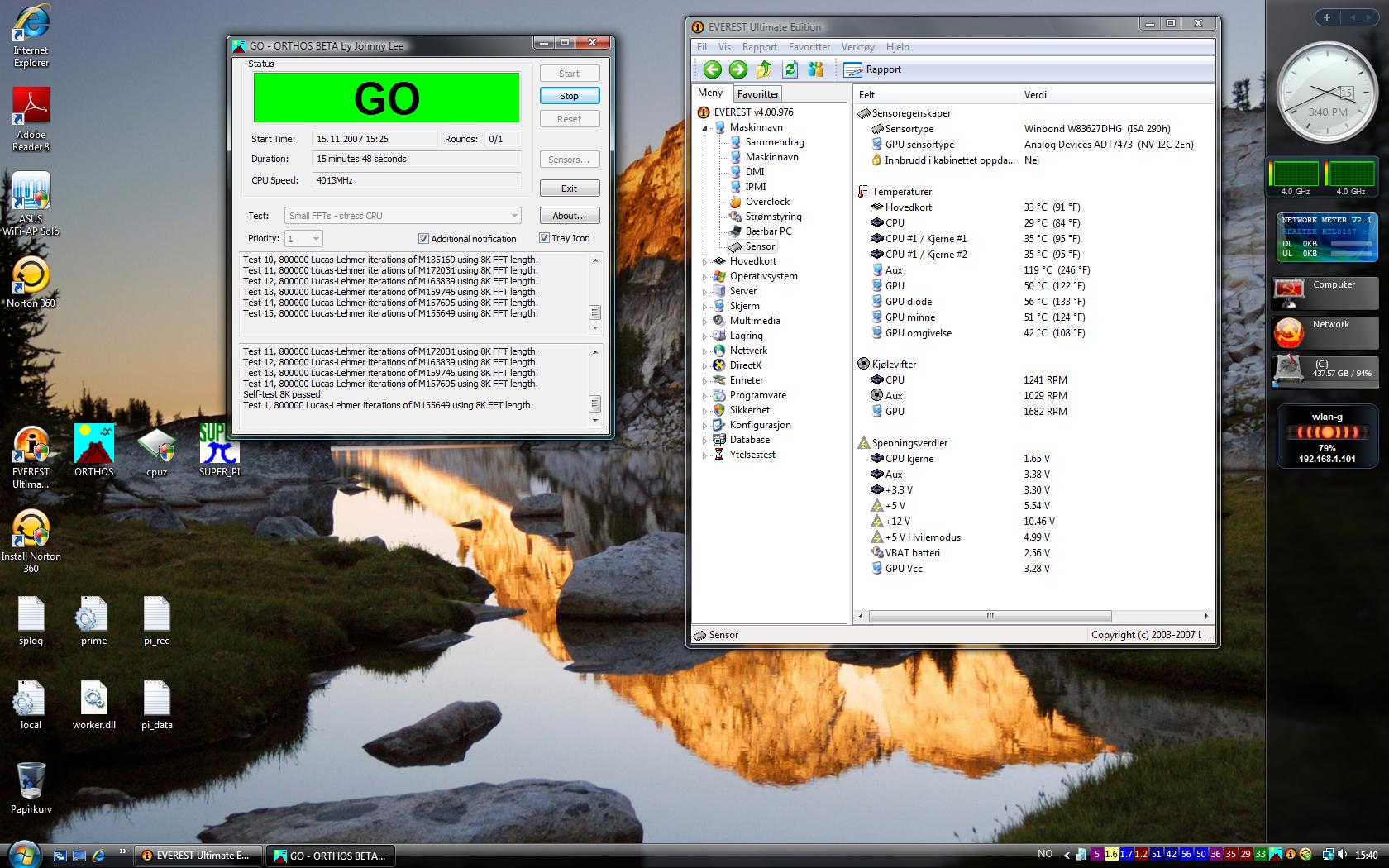Open the Priority dropdown in ORTHOS
Screen dimensions: 1389x868
[303, 239]
